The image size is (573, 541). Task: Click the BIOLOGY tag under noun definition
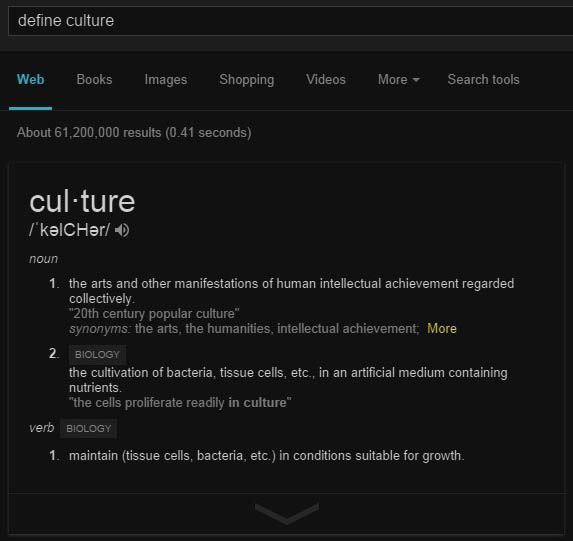click(97, 355)
